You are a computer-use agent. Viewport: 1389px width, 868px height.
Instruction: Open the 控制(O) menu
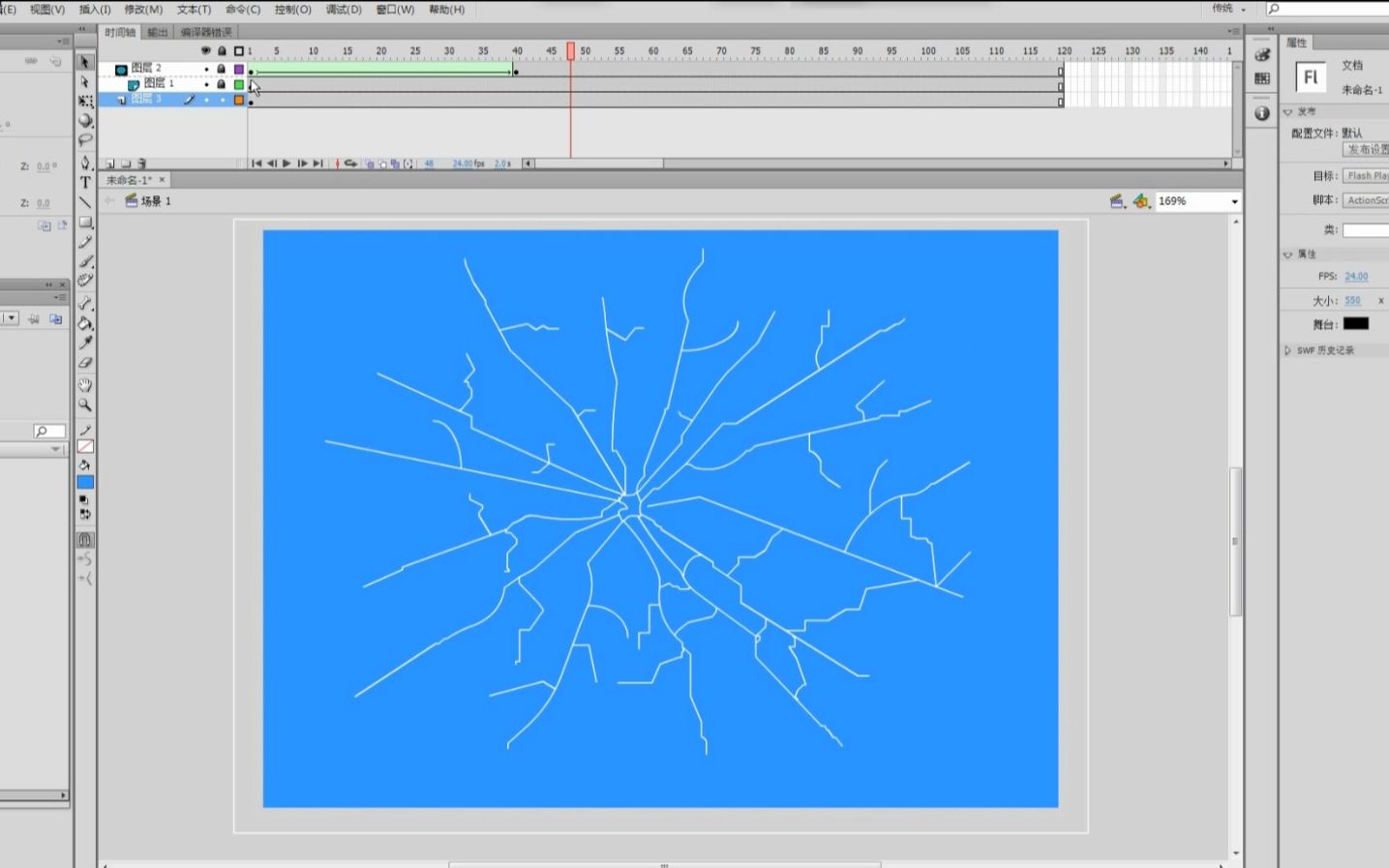click(293, 9)
